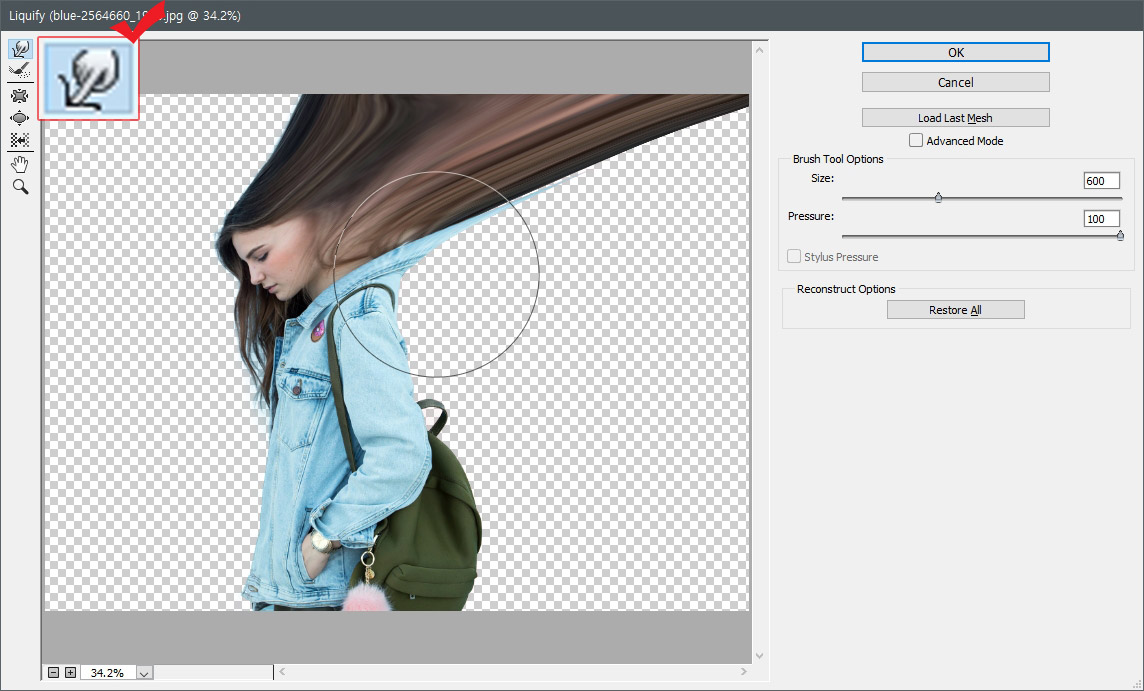Click the Load Last Mesh button
Image resolution: width=1144 pixels, height=691 pixels.
tap(955, 118)
